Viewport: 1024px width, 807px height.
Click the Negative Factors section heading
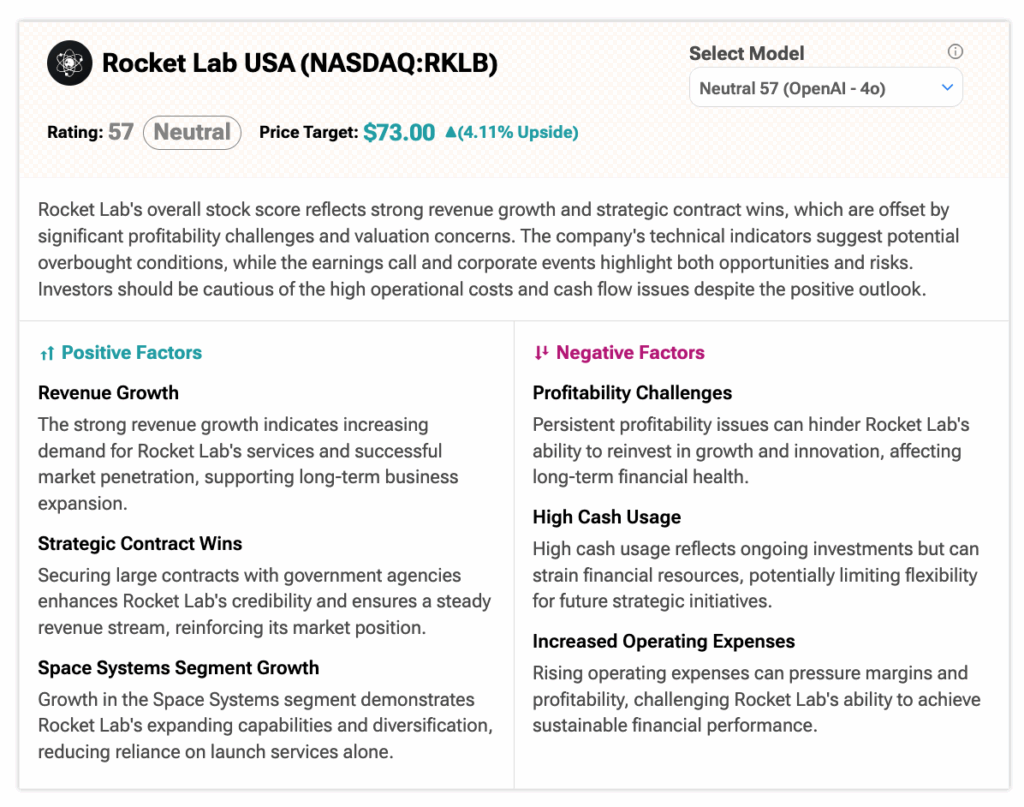click(630, 353)
